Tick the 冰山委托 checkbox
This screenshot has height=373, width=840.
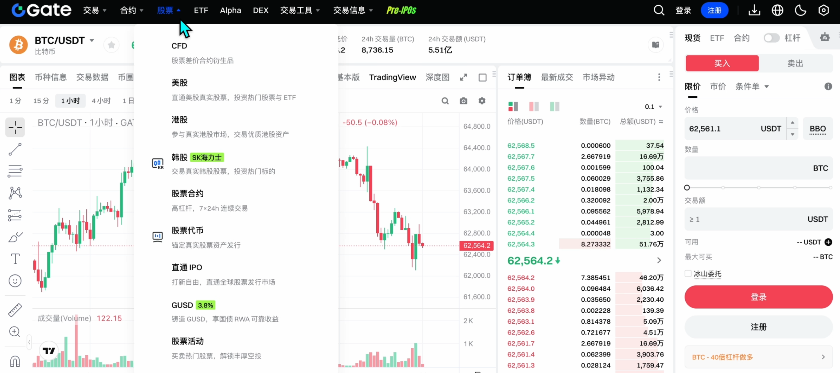(688, 274)
